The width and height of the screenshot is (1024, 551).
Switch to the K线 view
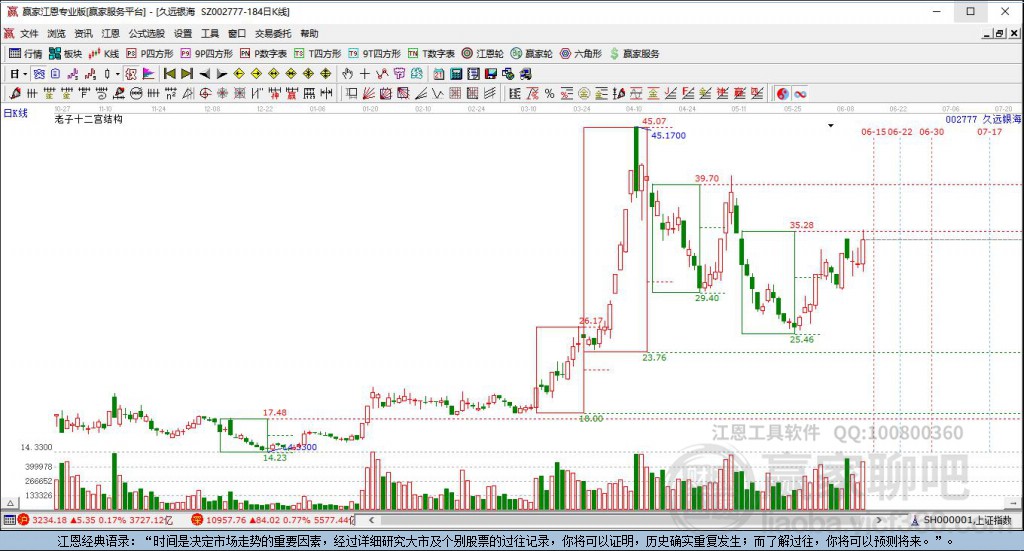[x=104, y=54]
